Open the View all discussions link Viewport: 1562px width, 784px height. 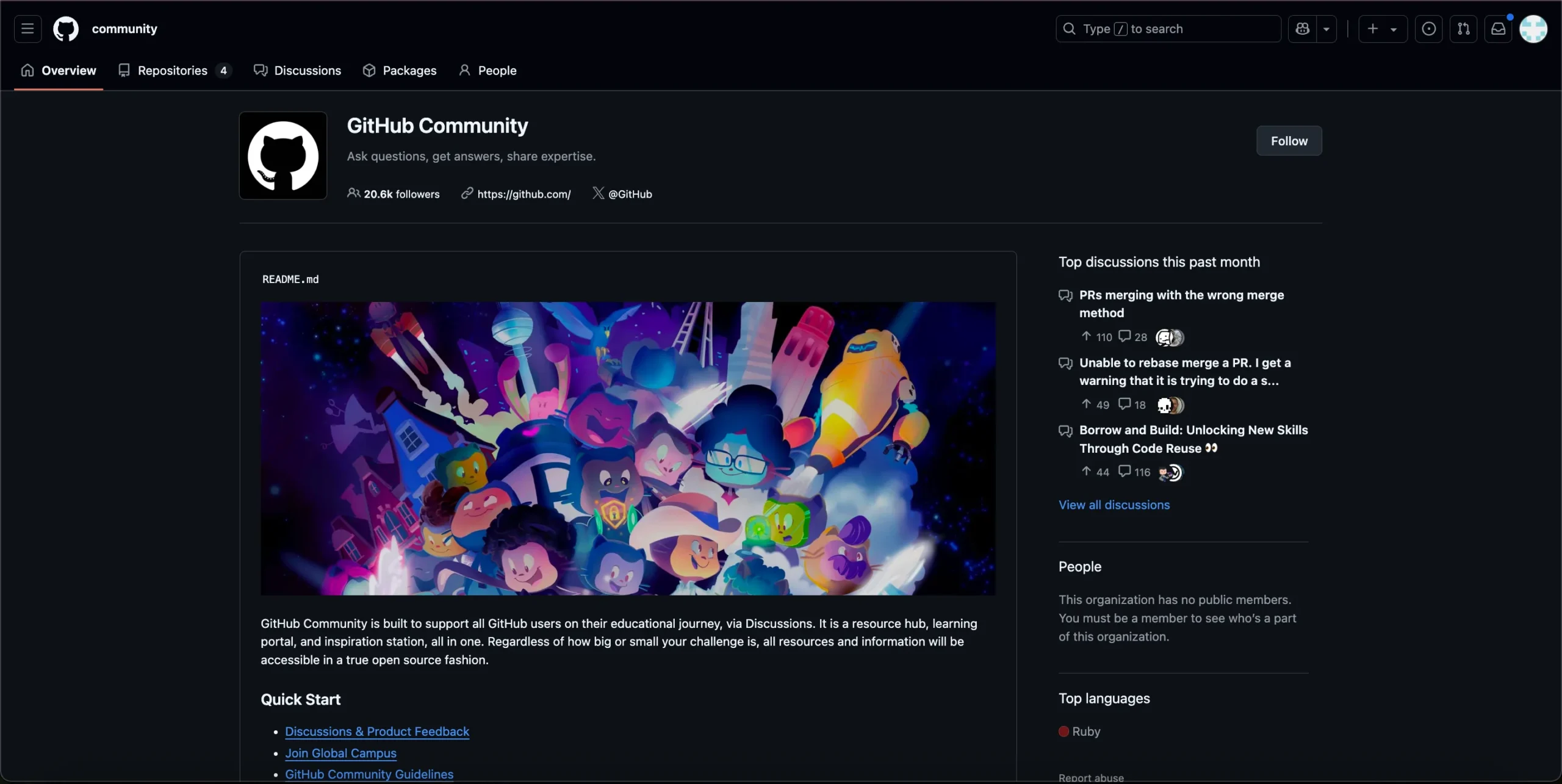(1114, 505)
